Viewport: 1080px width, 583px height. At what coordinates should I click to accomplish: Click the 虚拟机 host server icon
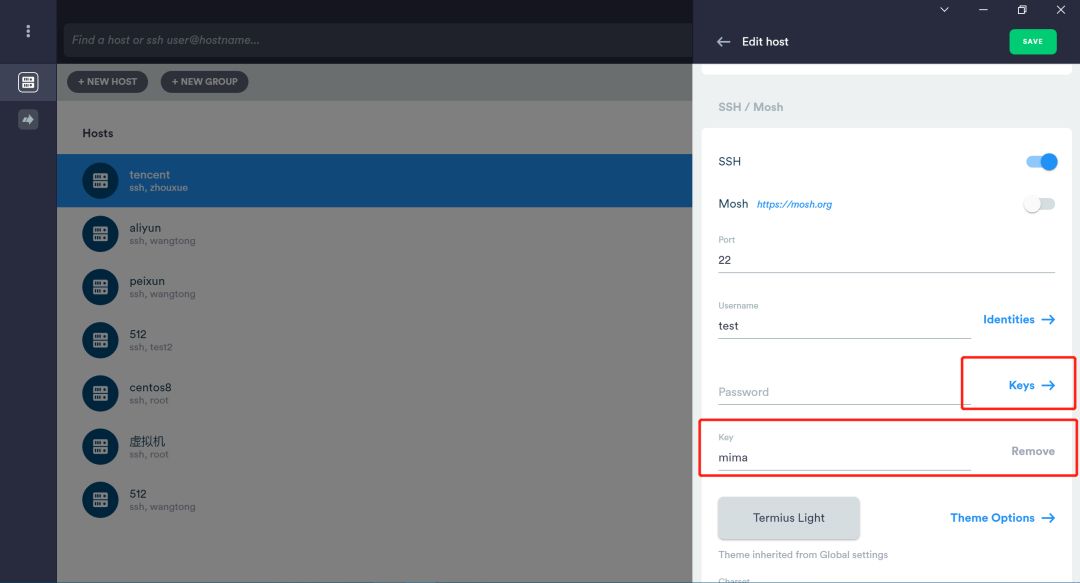tap(101, 447)
